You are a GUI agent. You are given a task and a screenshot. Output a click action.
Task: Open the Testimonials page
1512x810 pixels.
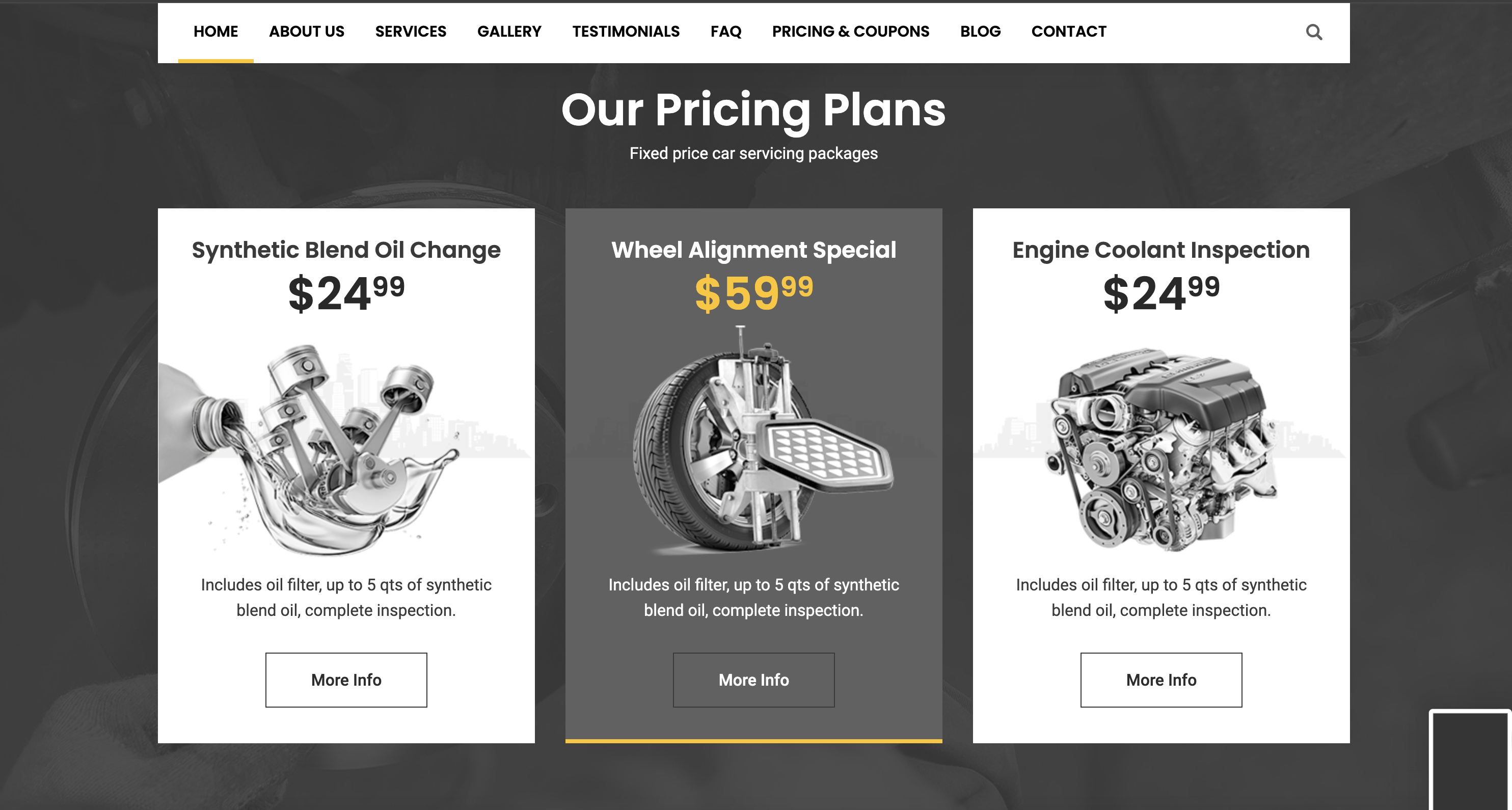[626, 32]
